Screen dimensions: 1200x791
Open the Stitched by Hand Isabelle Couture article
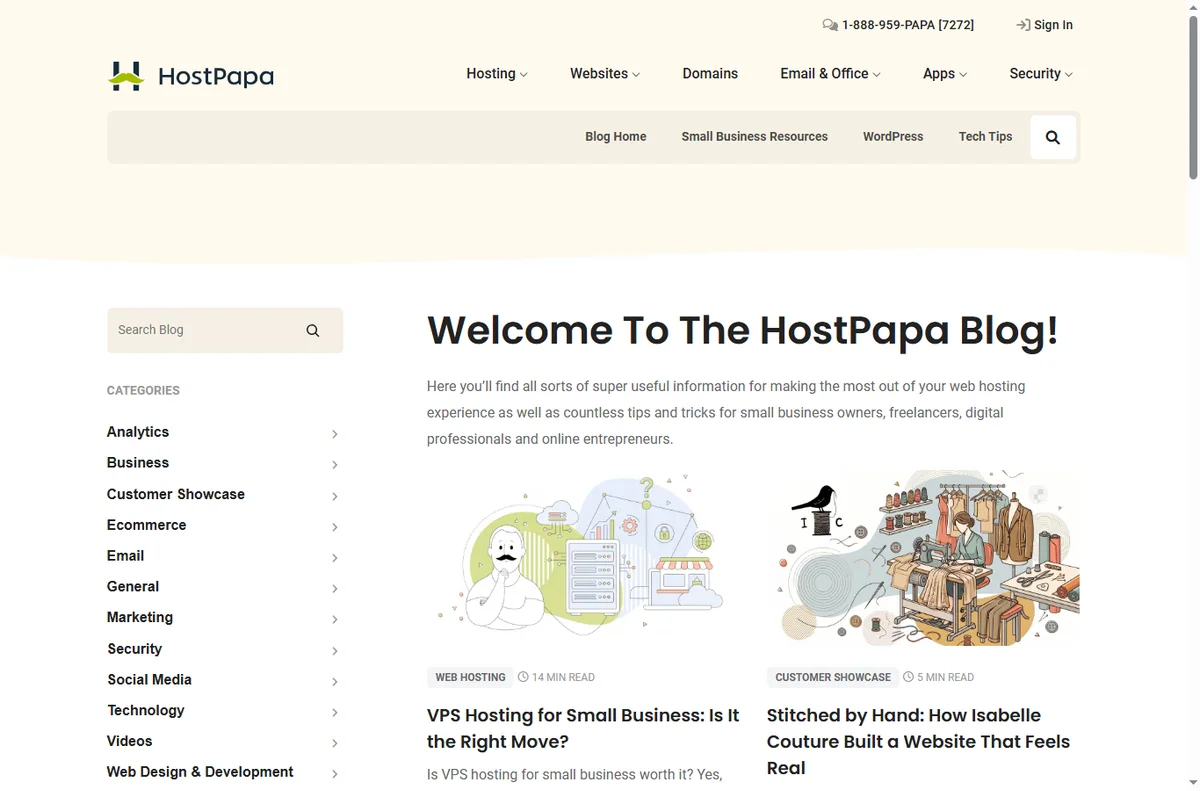click(918, 742)
